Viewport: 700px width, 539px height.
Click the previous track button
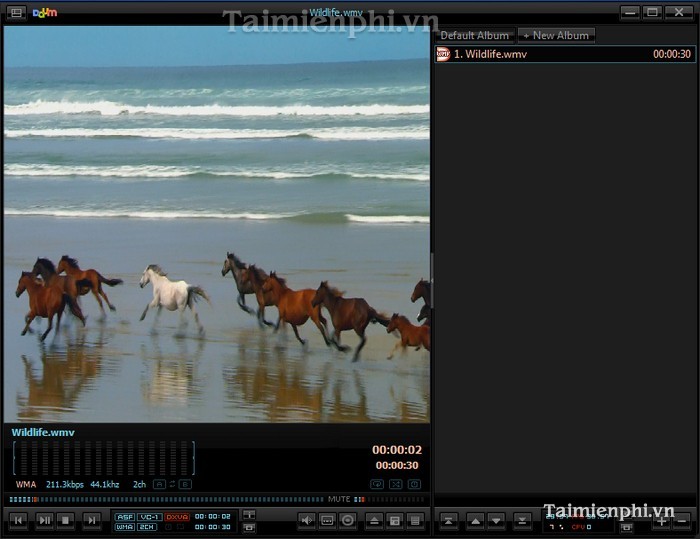click(18, 520)
